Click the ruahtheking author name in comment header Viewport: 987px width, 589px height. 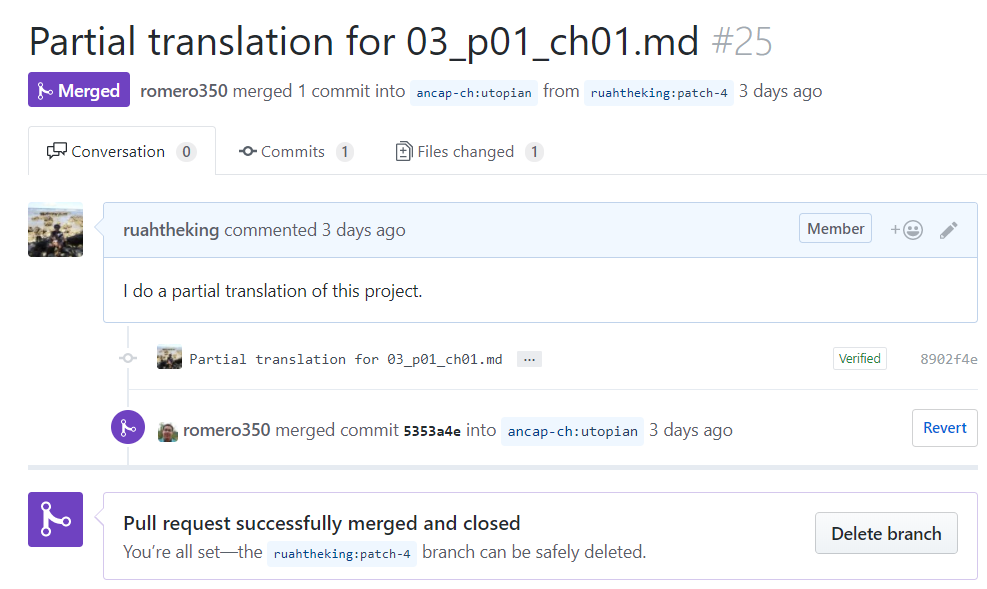[x=171, y=230]
